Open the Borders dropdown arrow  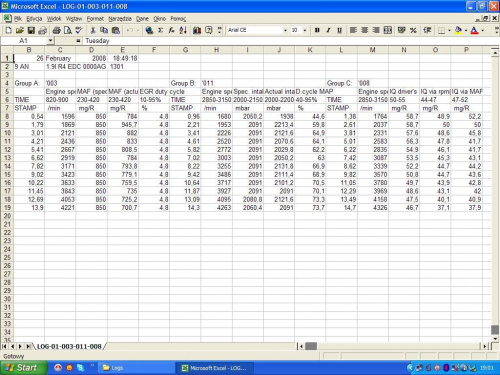point(449,30)
